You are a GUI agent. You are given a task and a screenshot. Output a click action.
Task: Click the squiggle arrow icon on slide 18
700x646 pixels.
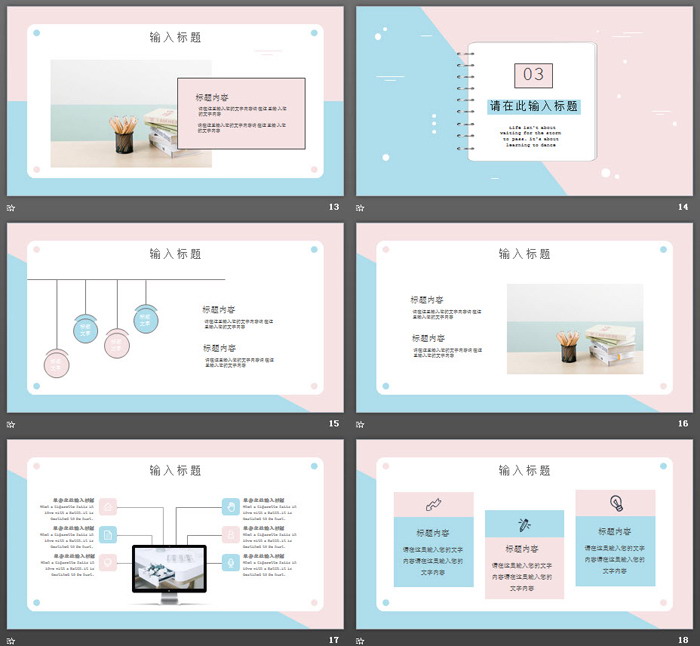point(433,504)
